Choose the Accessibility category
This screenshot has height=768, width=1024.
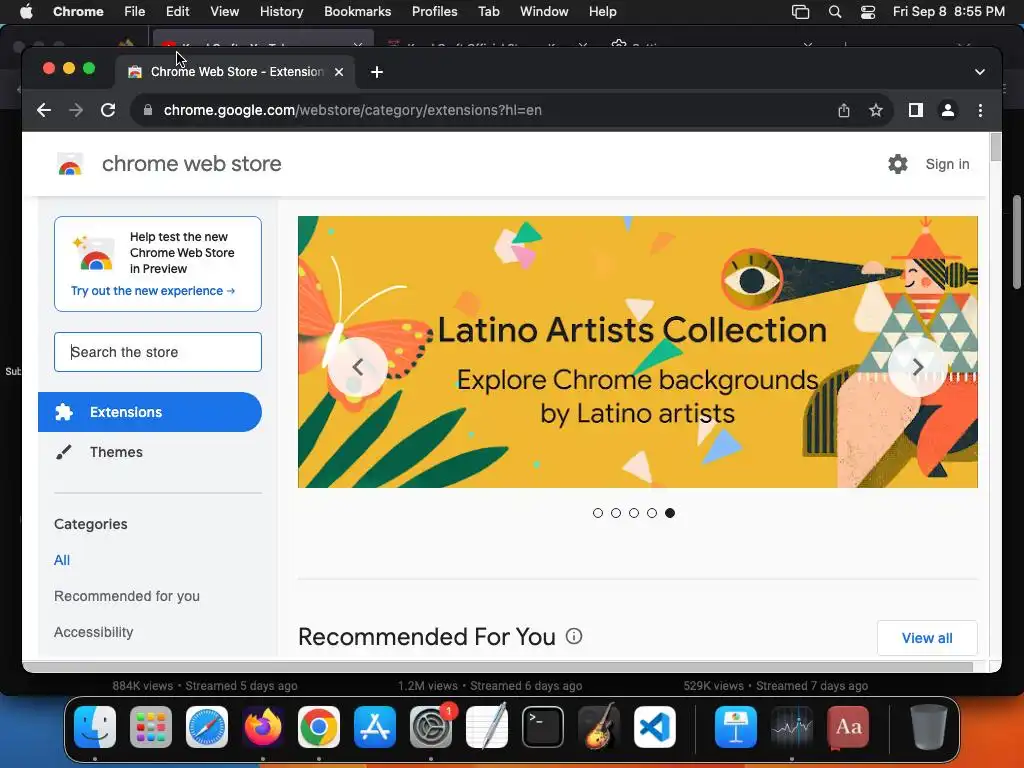click(x=93, y=632)
